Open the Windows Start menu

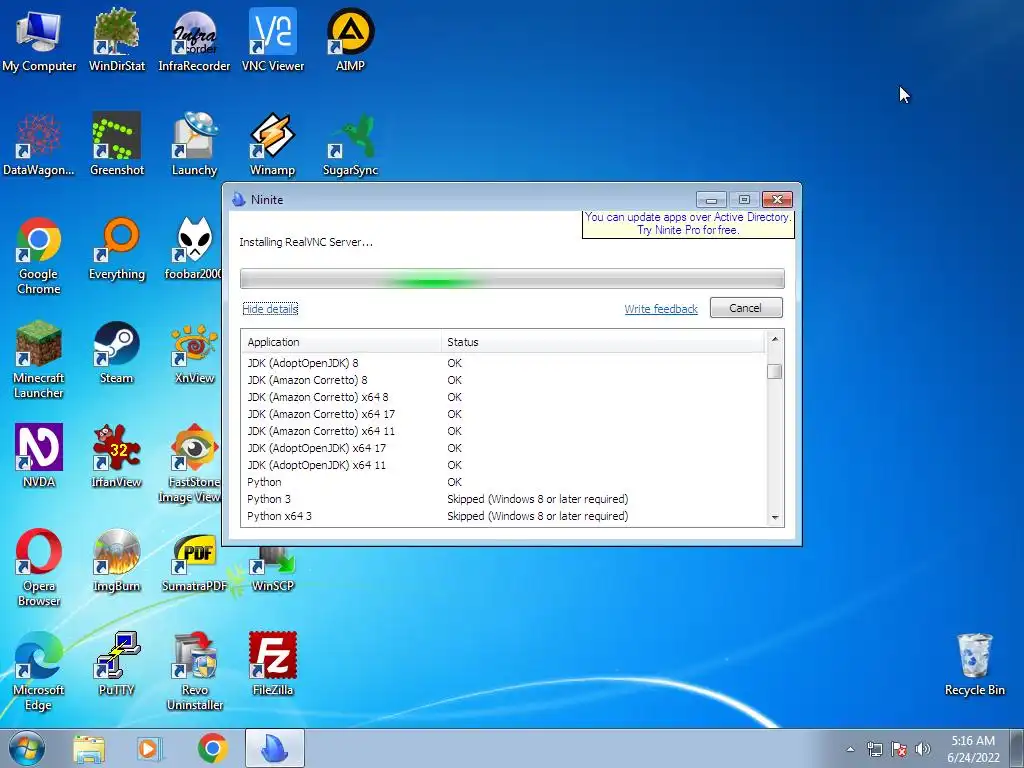coord(27,748)
